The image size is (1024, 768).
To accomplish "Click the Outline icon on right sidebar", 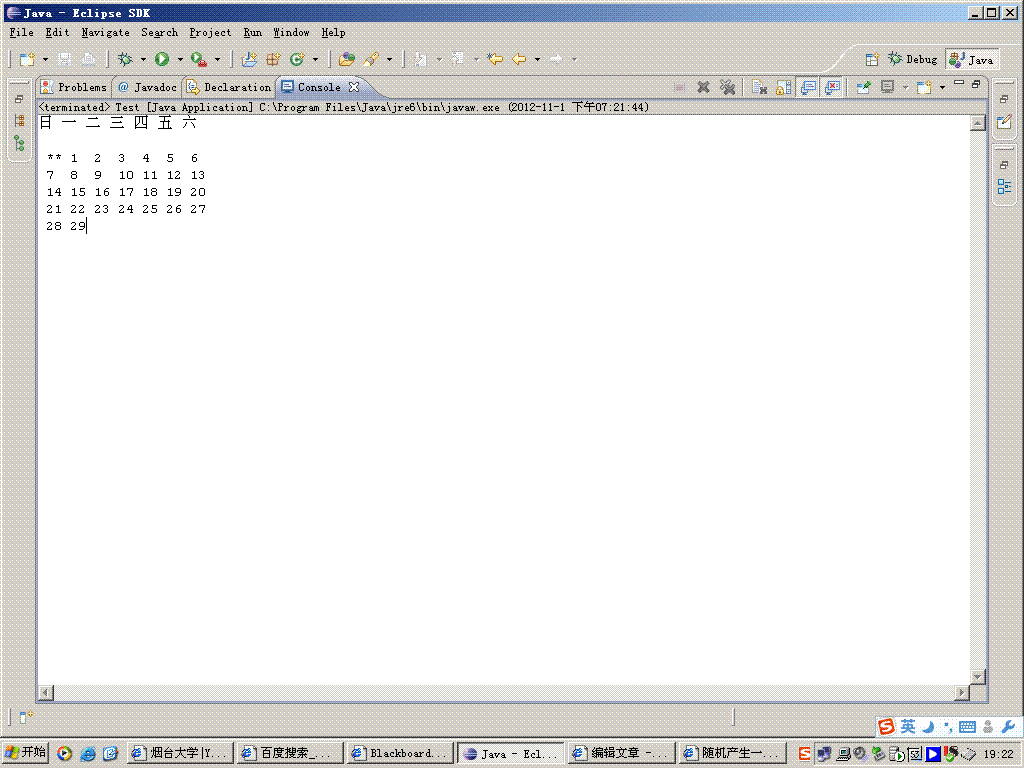I will point(1004,187).
